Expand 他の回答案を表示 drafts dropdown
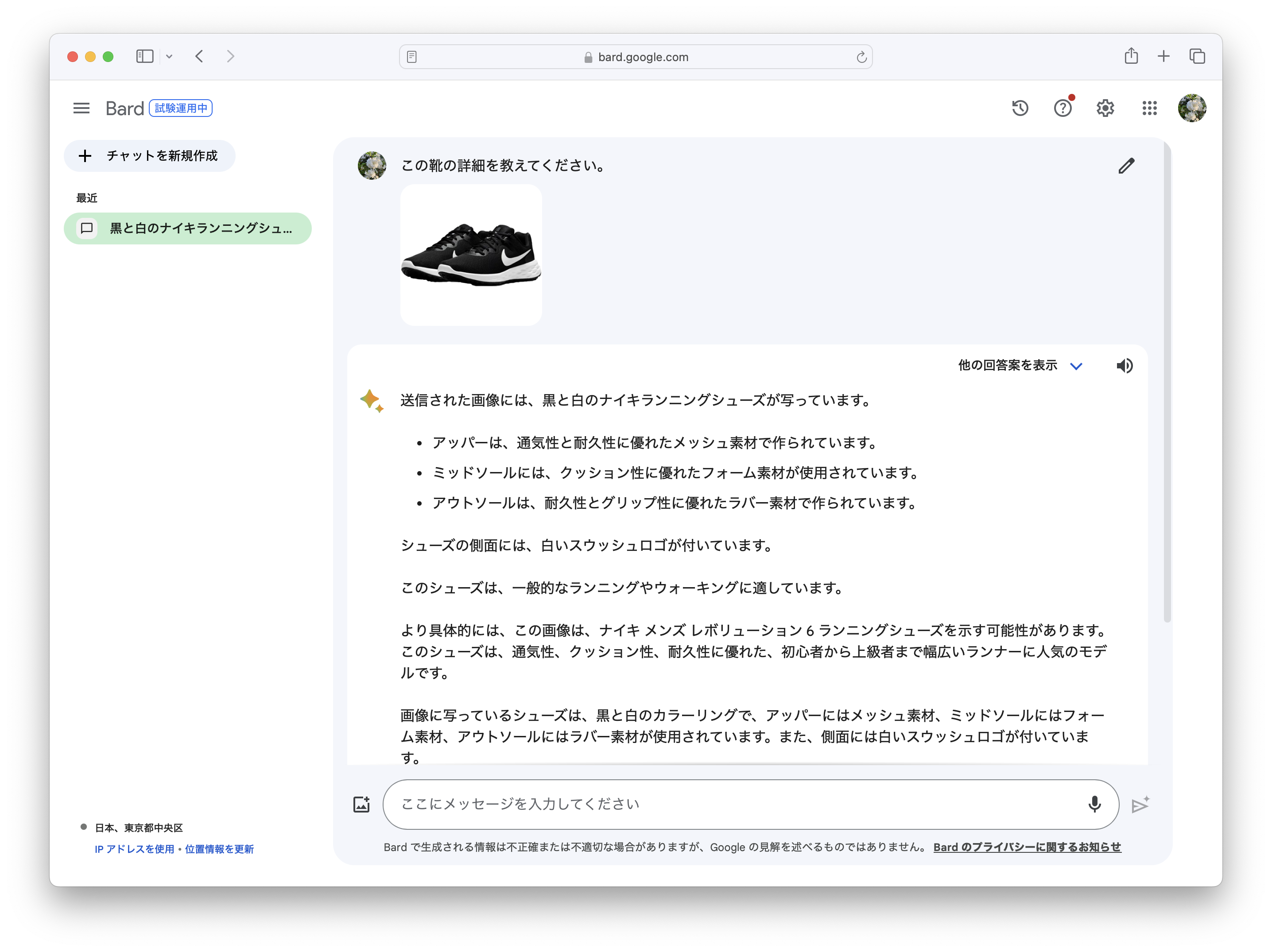This screenshot has height=952, width=1272. (x=1020, y=366)
